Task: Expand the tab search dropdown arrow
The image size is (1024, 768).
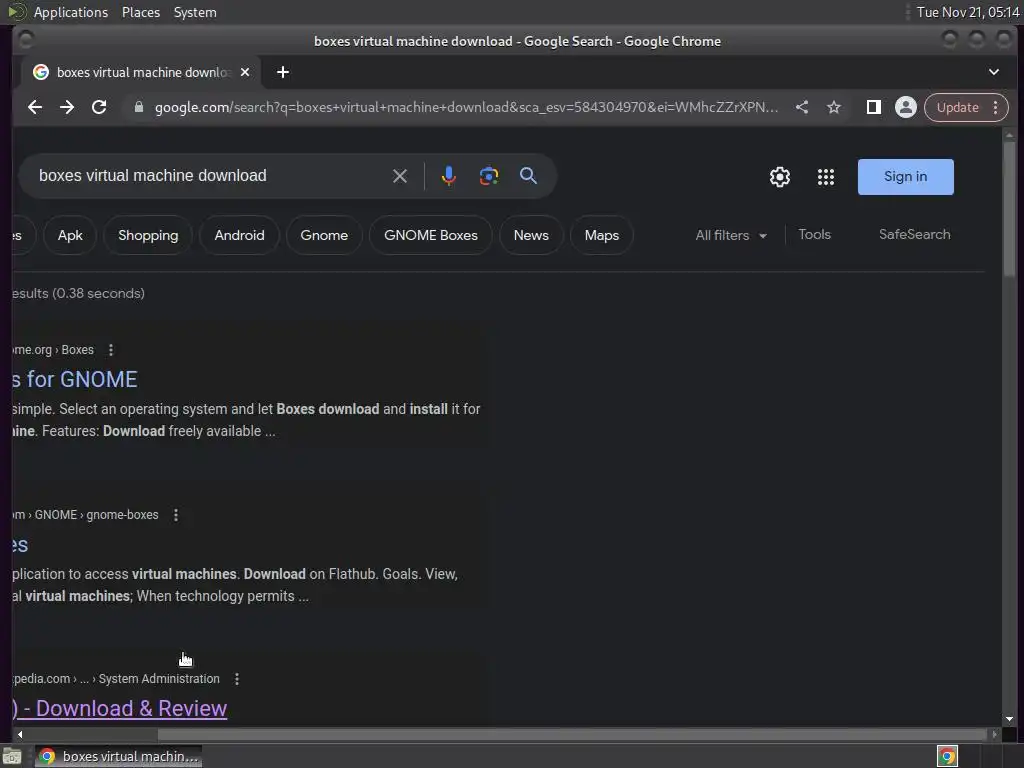Action: (994, 72)
